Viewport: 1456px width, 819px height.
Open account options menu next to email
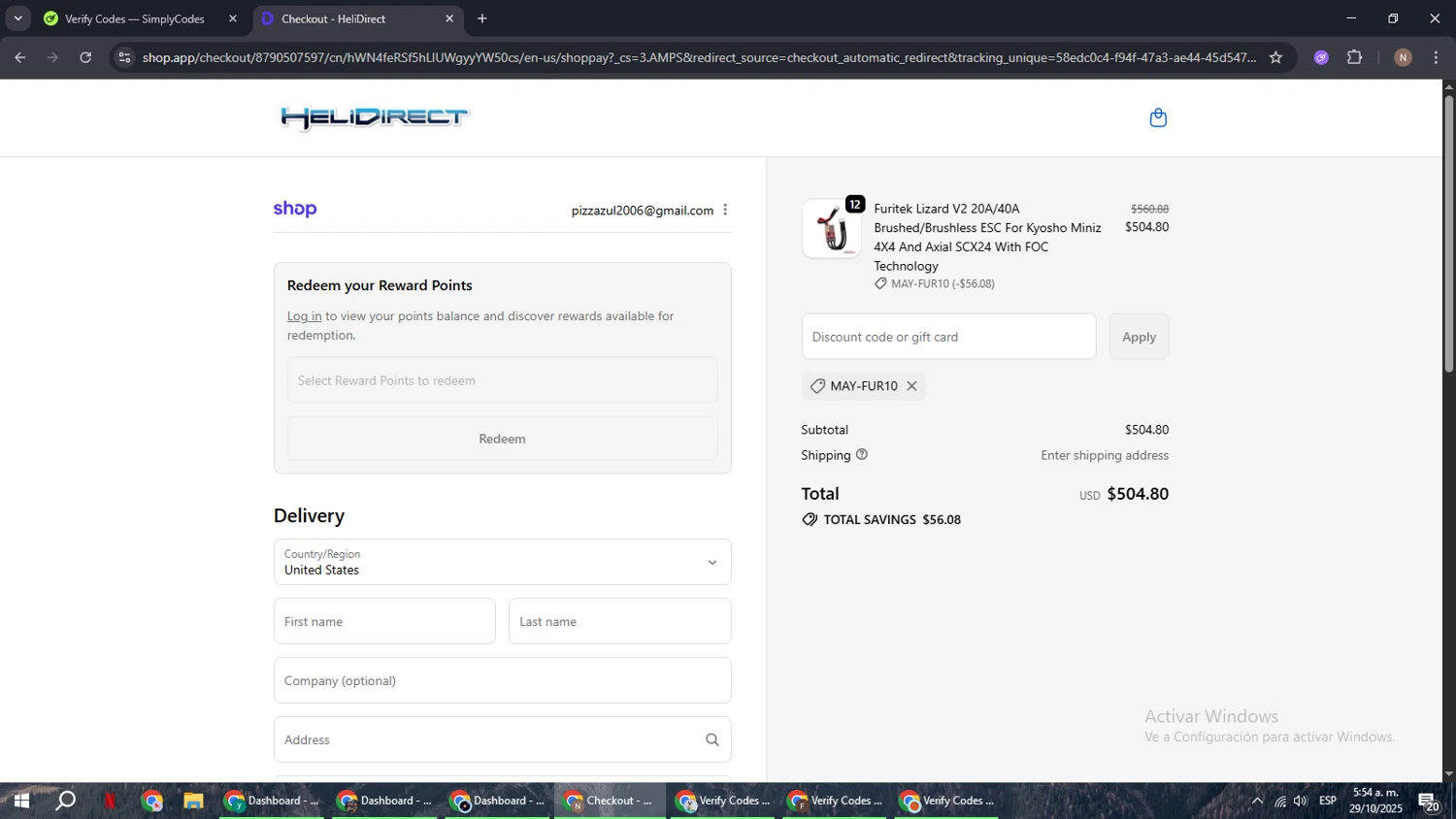[725, 210]
